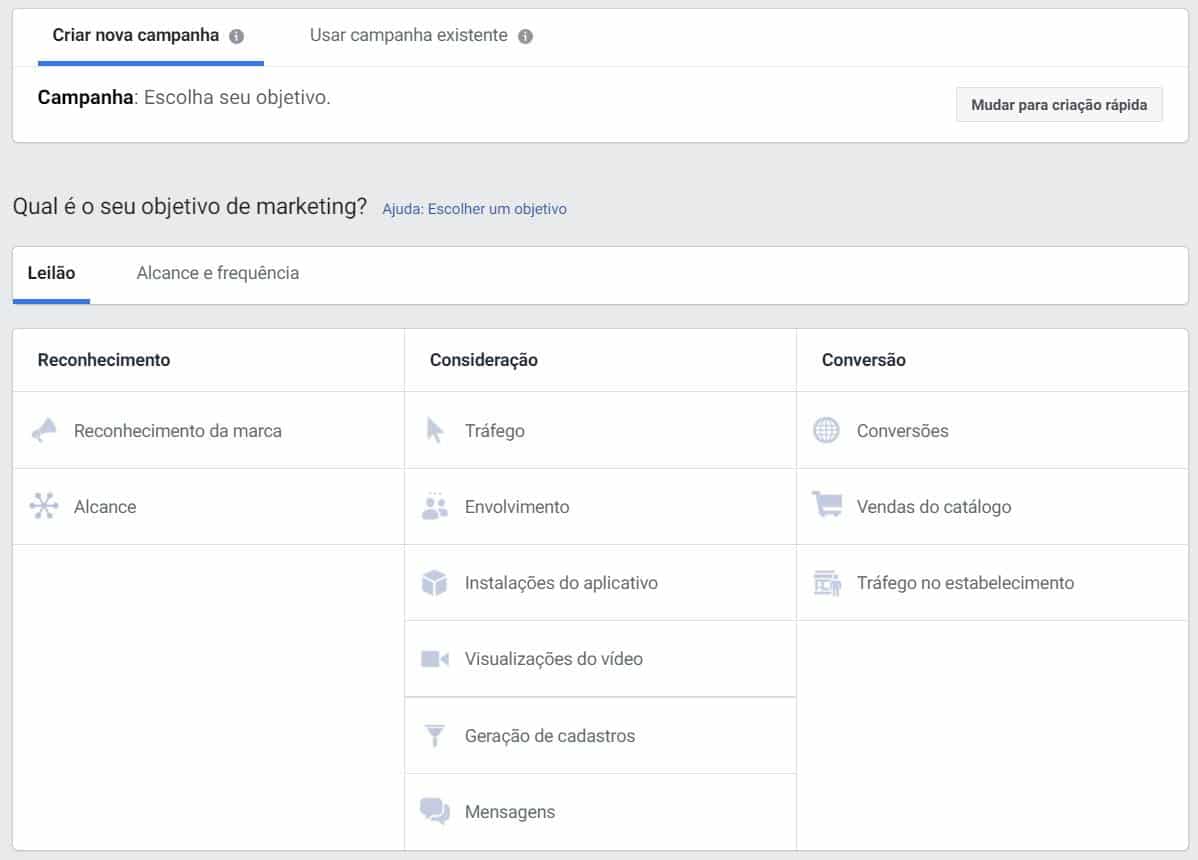The width and height of the screenshot is (1198, 860).
Task: Choose the Mensagens objective label
Action: pos(510,812)
